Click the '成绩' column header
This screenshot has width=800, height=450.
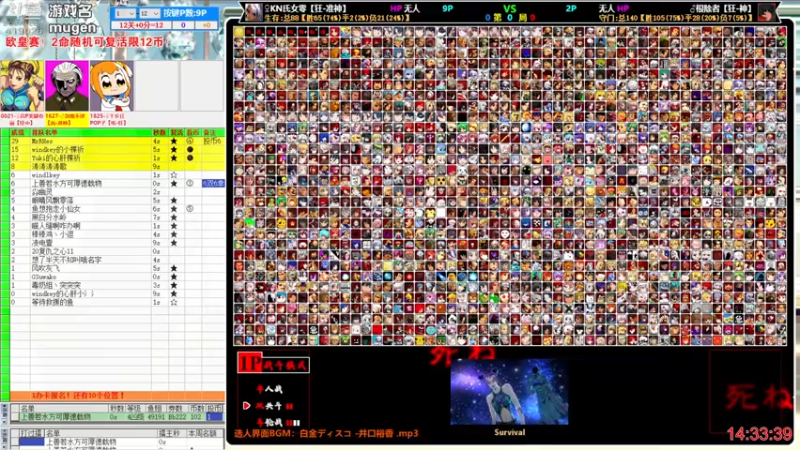17,133
